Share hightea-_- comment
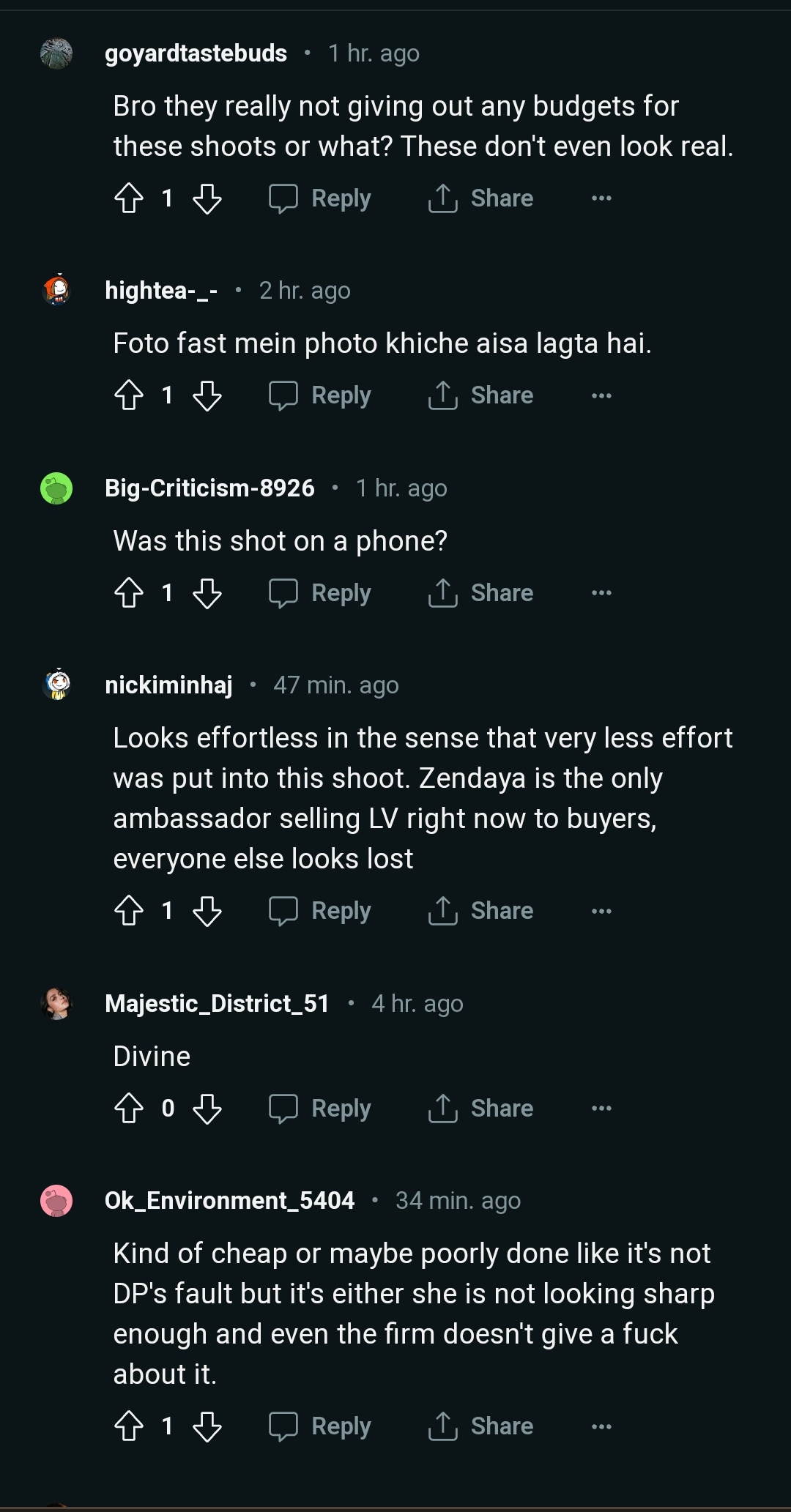Viewport: 791px width, 1512px height. [x=481, y=396]
